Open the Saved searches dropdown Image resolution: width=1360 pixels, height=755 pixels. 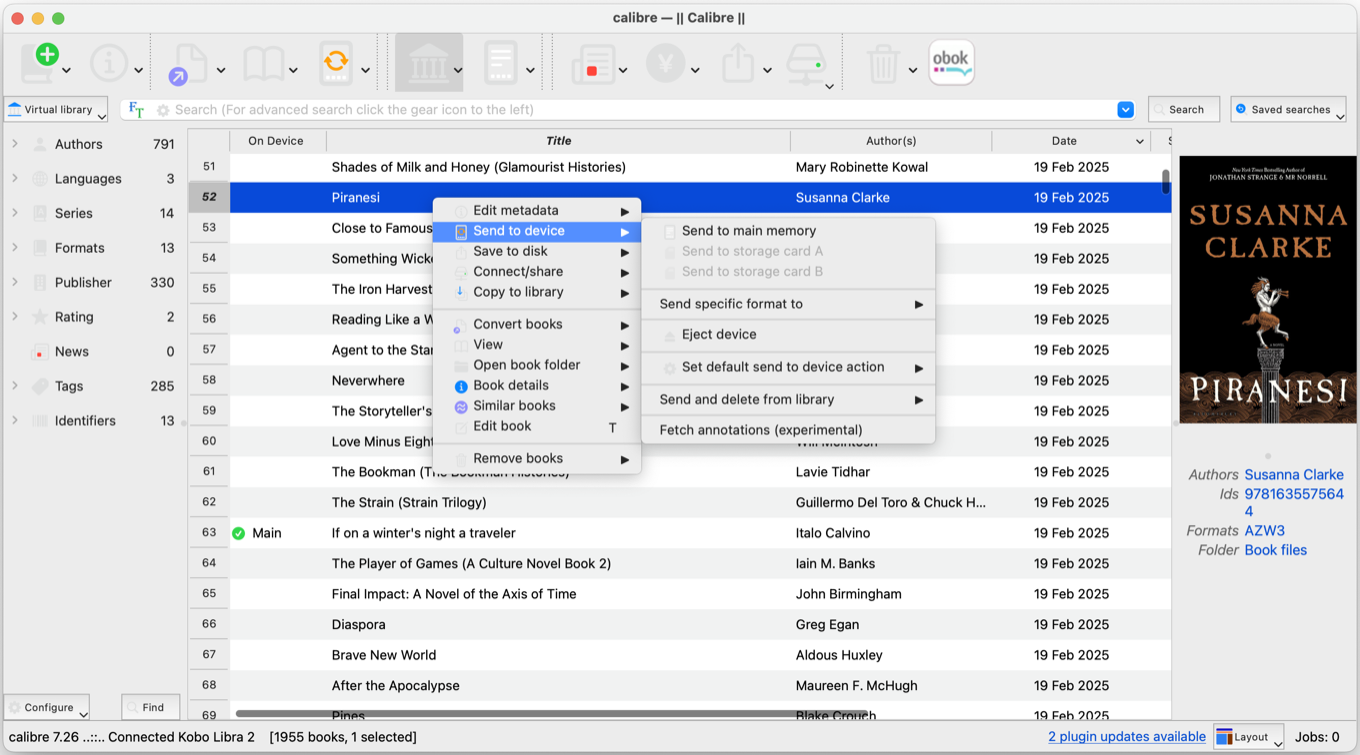point(1288,110)
